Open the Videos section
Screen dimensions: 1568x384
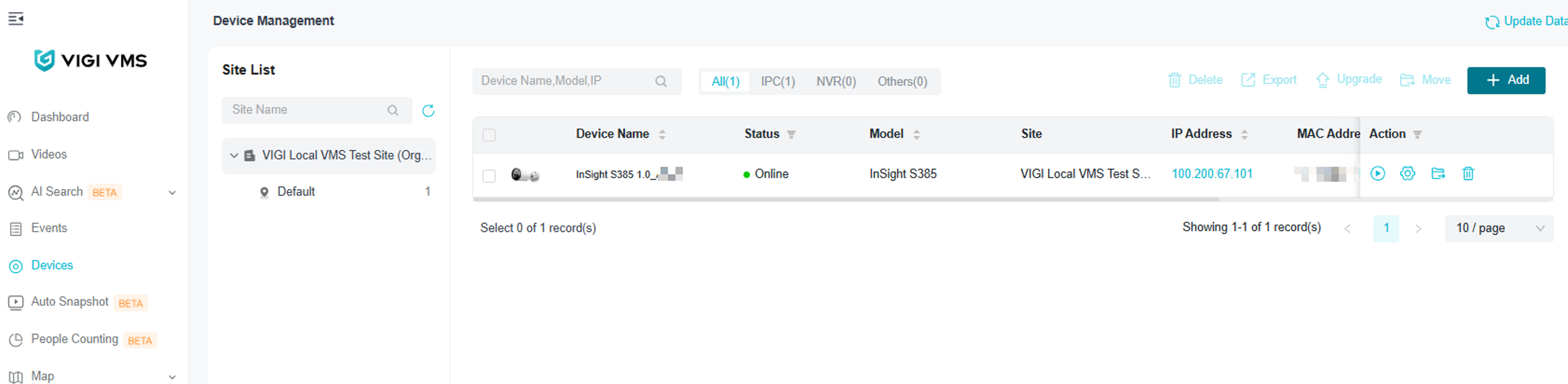[49, 154]
